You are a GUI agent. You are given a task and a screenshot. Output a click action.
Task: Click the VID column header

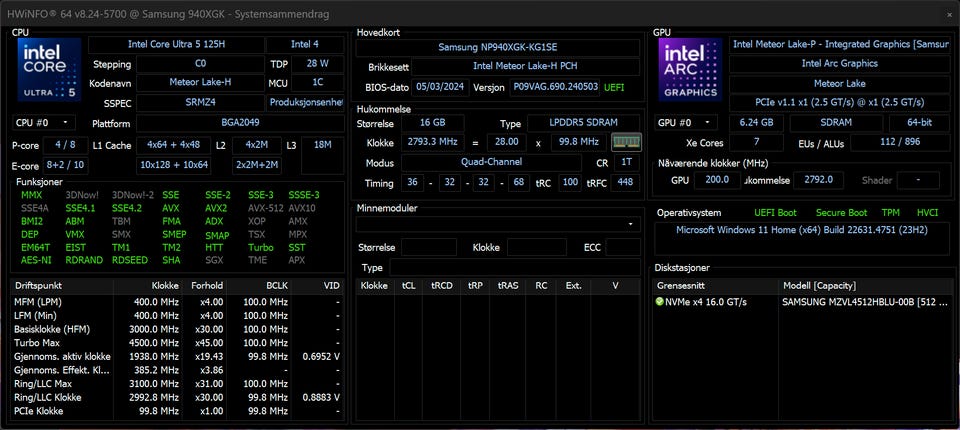coord(317,286)
